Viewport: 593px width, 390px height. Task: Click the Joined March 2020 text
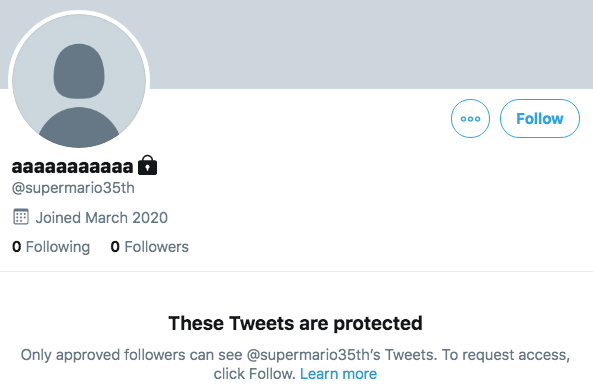pyautogui.click(x=101, y=218)
